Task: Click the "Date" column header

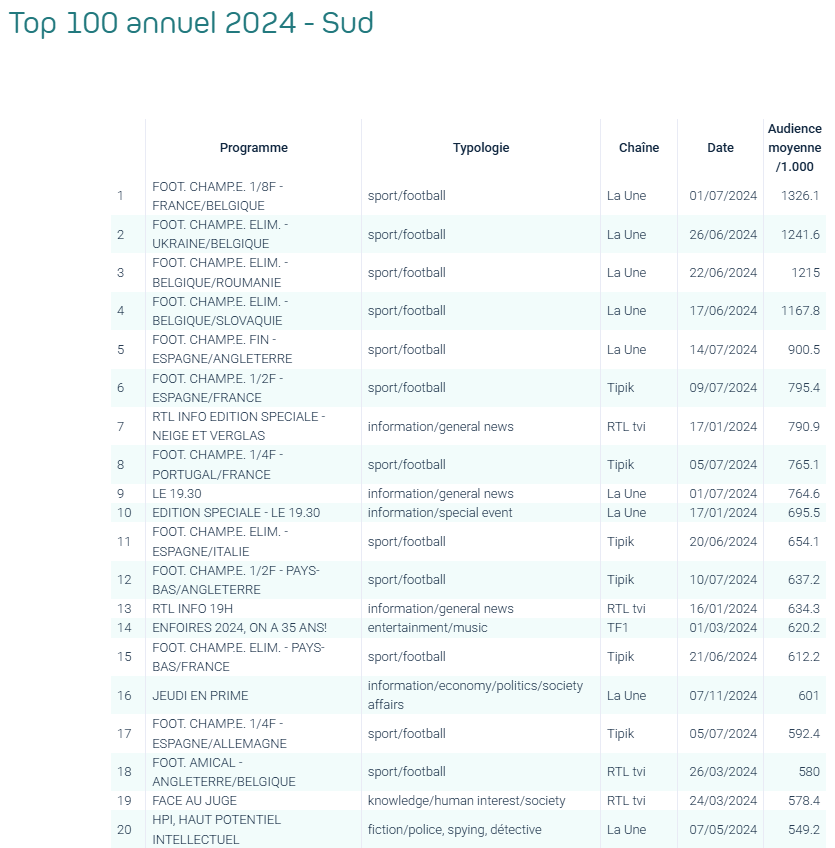Action: click(720, 148)
